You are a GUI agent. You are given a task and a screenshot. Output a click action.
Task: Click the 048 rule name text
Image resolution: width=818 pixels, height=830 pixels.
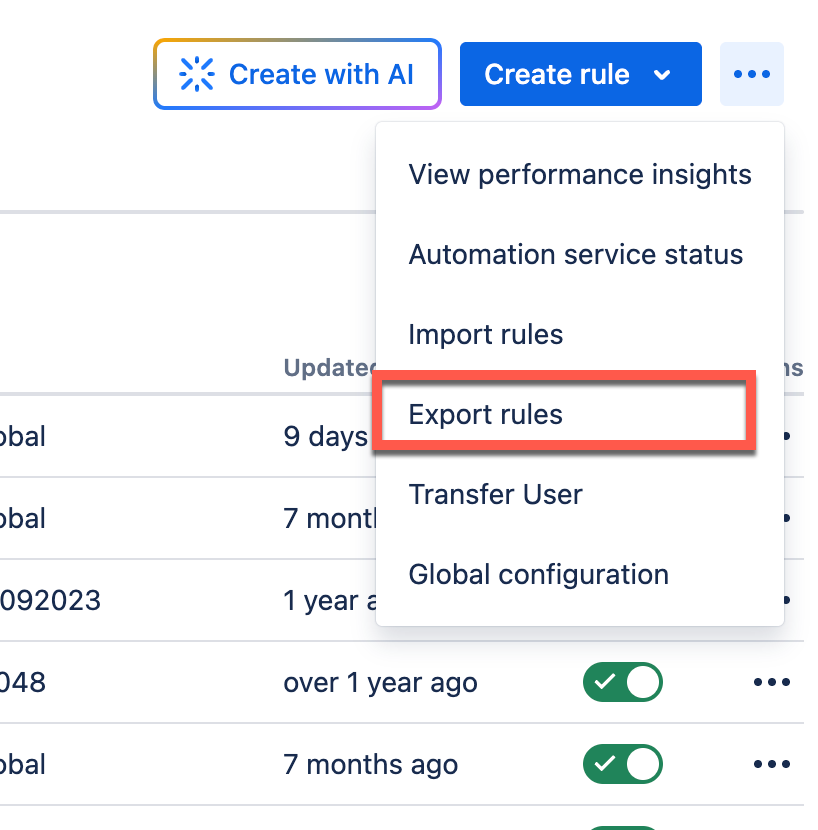(23, 682)
